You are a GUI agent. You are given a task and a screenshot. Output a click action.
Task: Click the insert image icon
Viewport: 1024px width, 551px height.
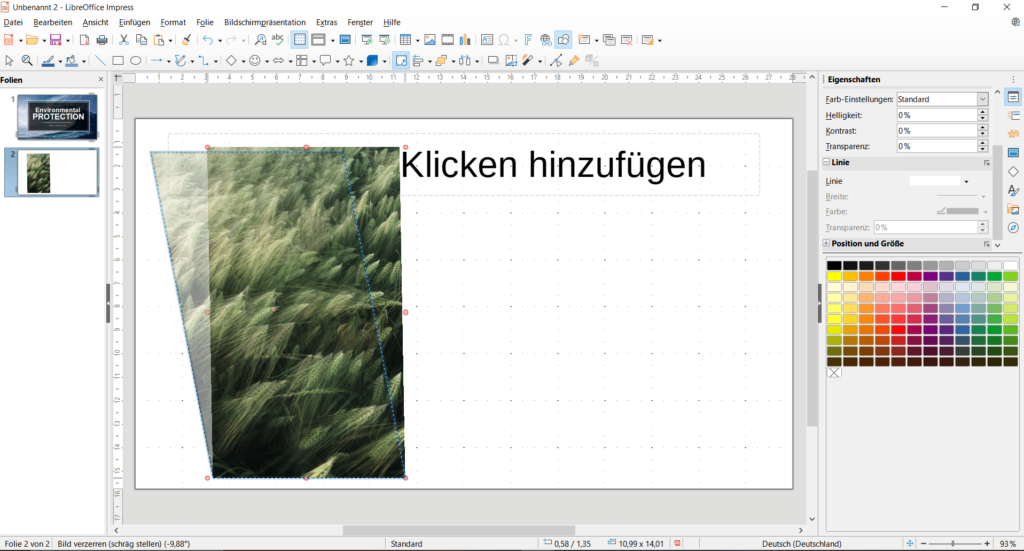tap(430, 40)
